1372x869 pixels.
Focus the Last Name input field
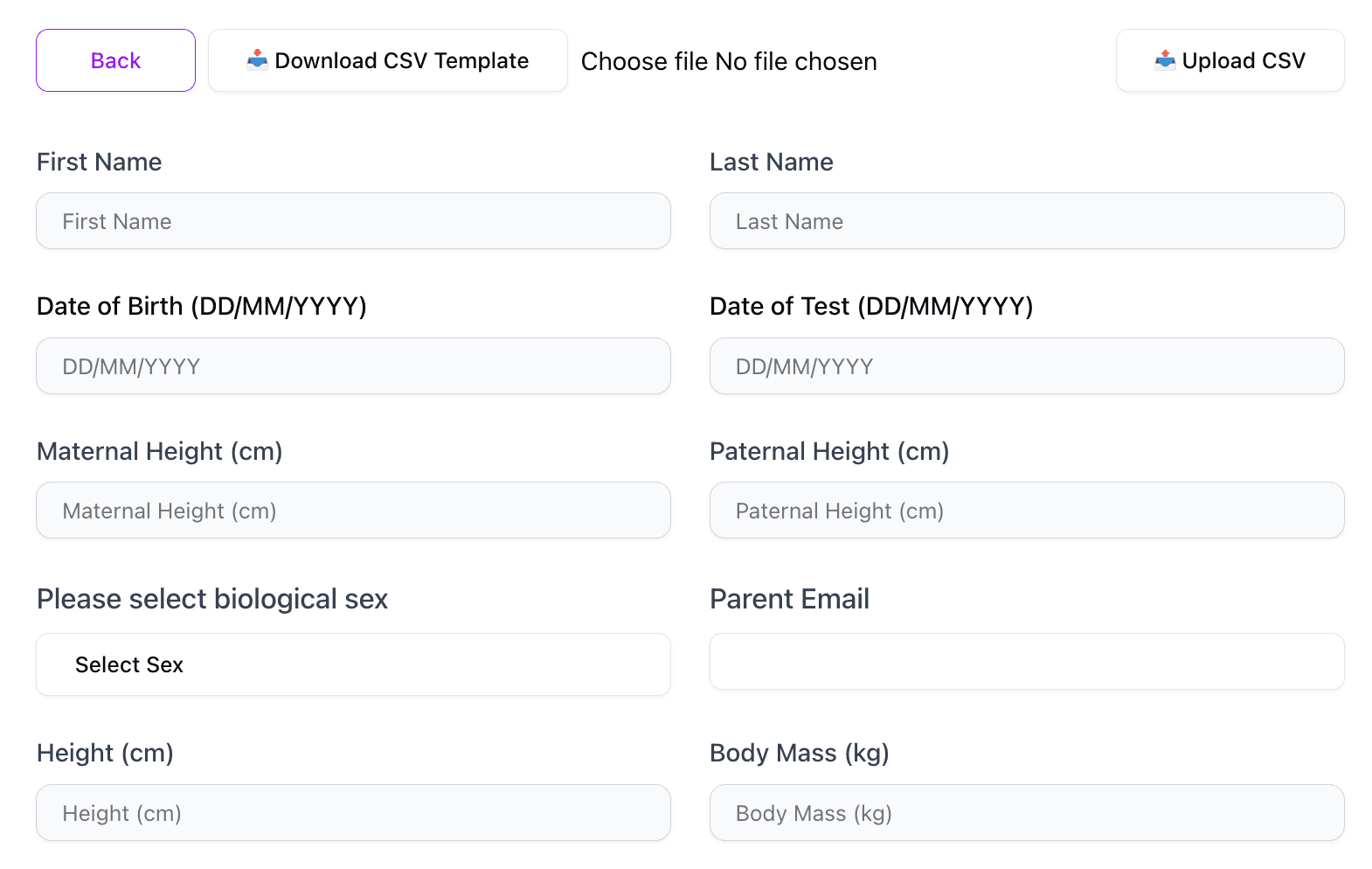coord(1026,221)
